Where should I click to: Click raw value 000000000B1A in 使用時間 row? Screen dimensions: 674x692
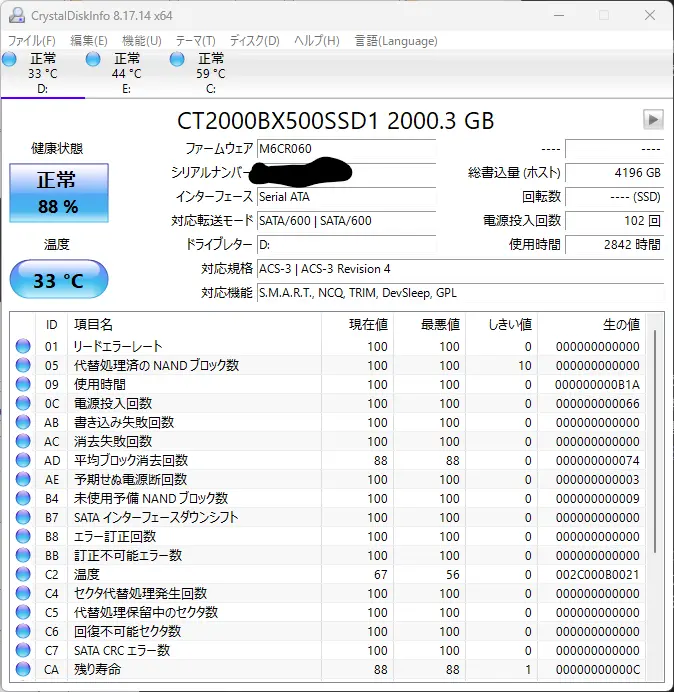(x=597, y=385)
